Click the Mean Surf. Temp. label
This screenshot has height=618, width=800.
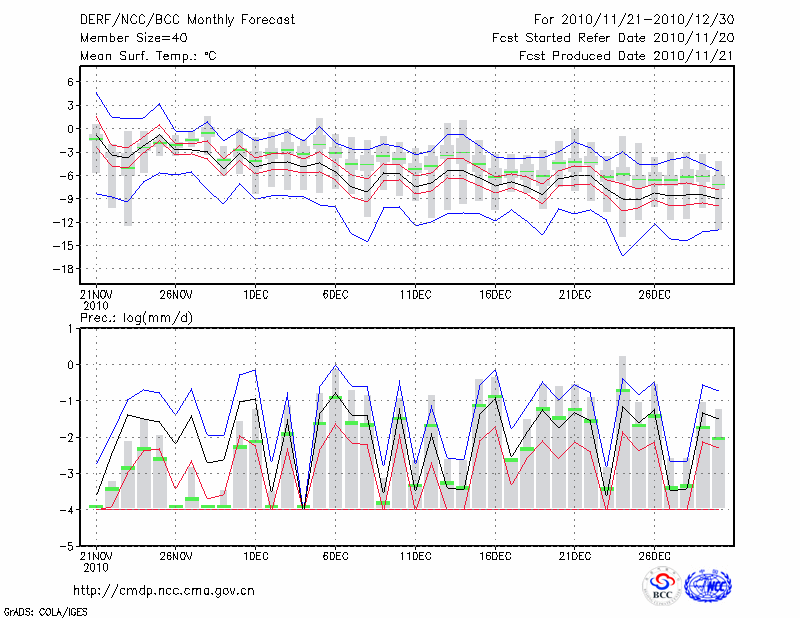point(148,57)
